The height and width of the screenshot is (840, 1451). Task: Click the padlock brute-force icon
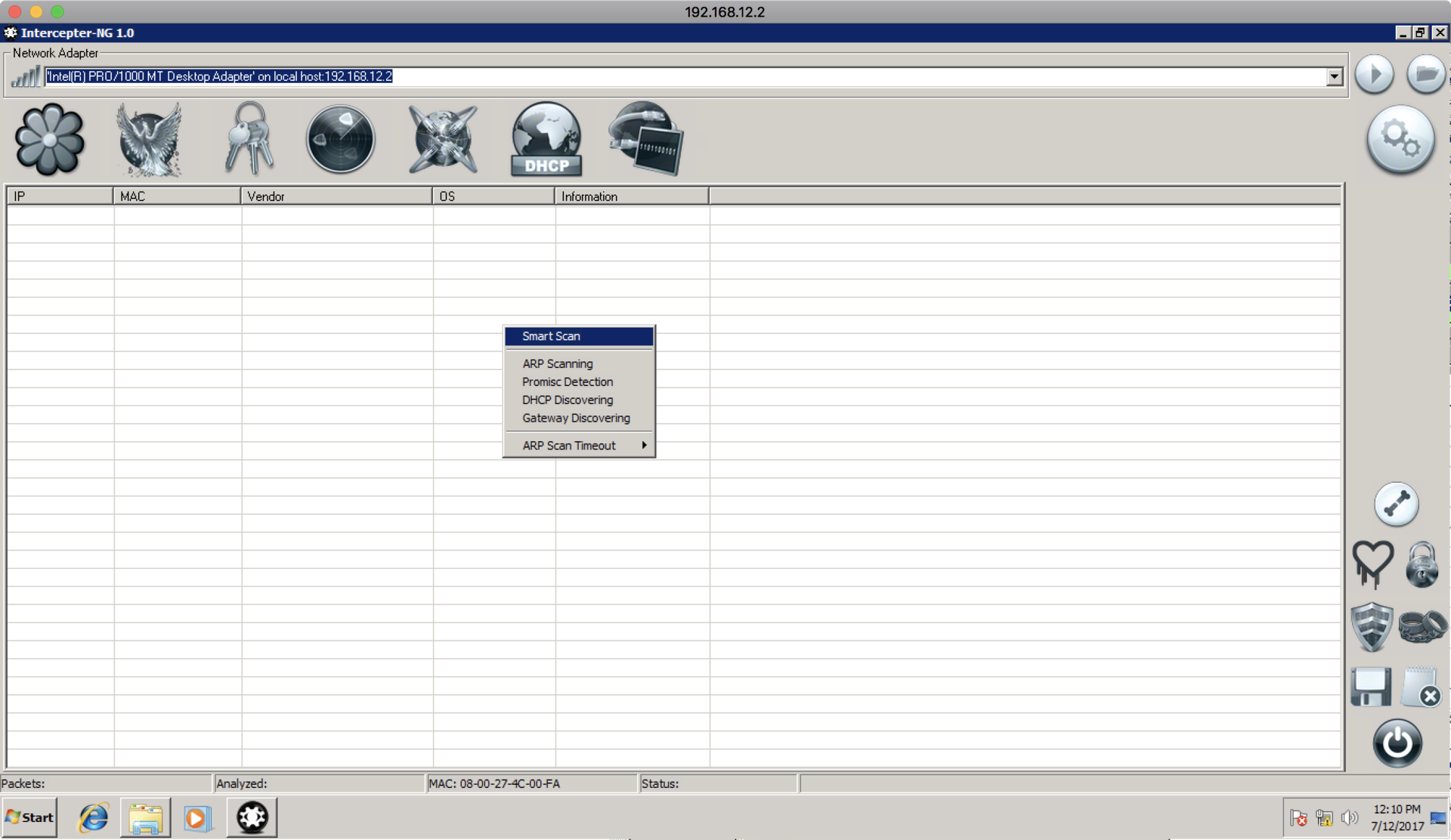(1422, 564)
